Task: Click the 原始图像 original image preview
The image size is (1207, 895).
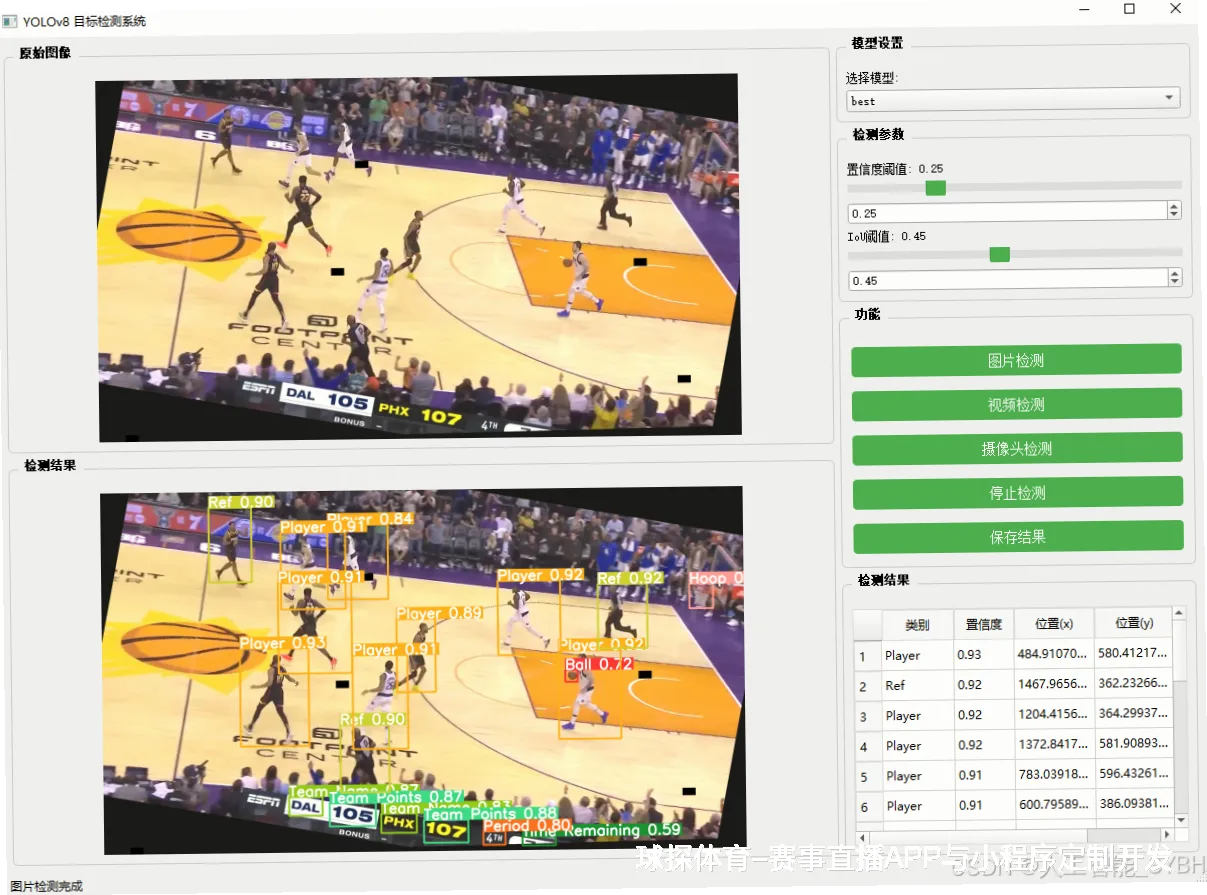Action: (x=419, y=257)
